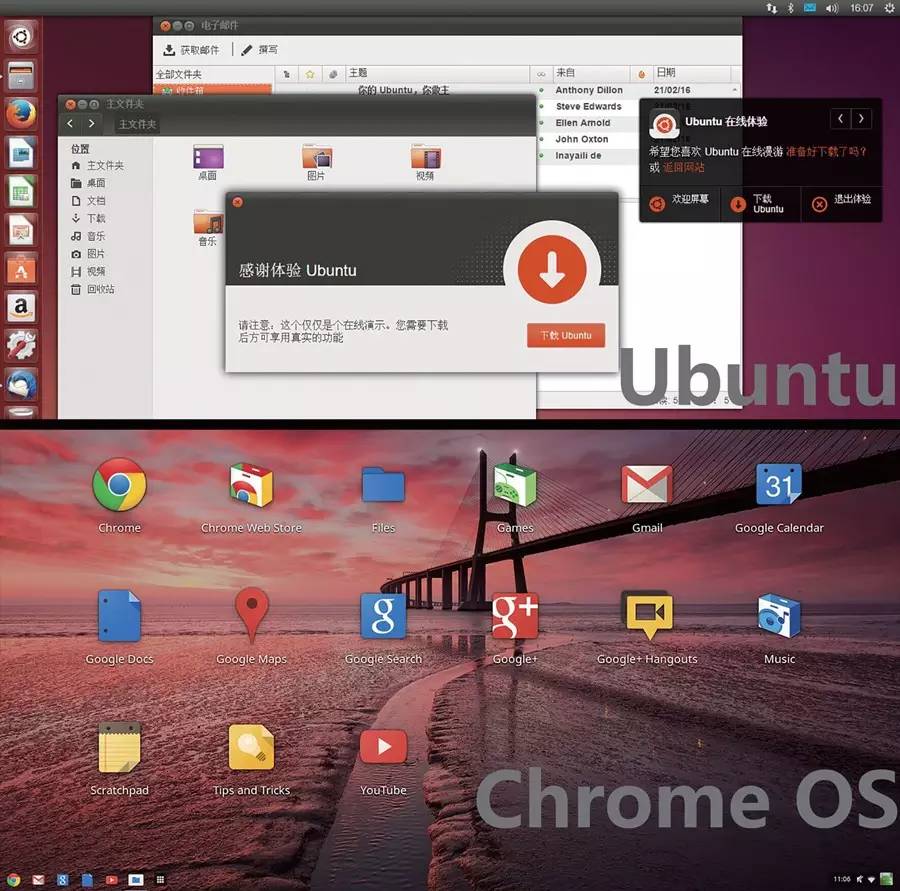The image size is (900, 891).
Task: Select John Oxton's email in the message list
Action: [590, 139]
